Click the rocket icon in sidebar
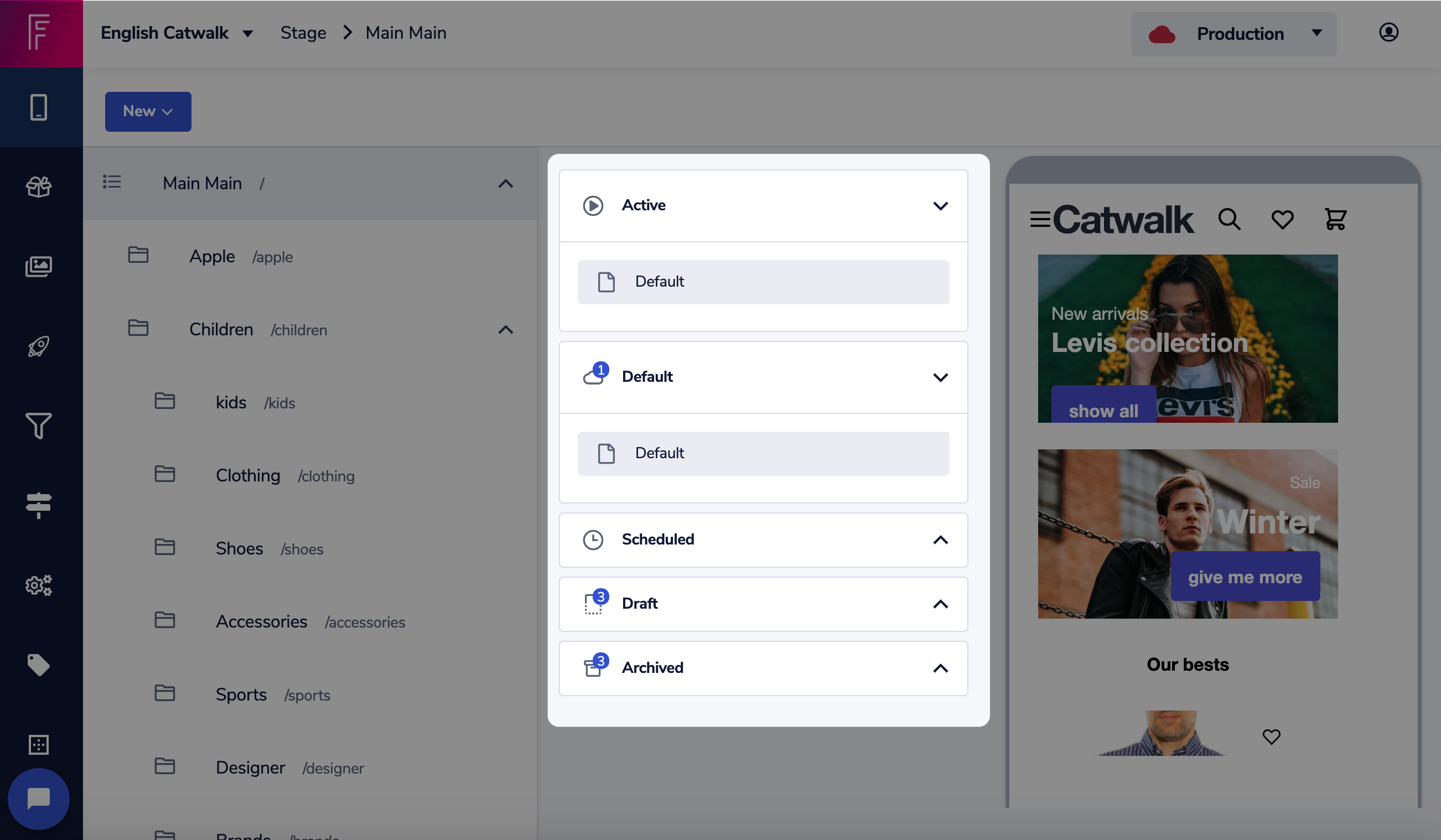 (38, 346)
